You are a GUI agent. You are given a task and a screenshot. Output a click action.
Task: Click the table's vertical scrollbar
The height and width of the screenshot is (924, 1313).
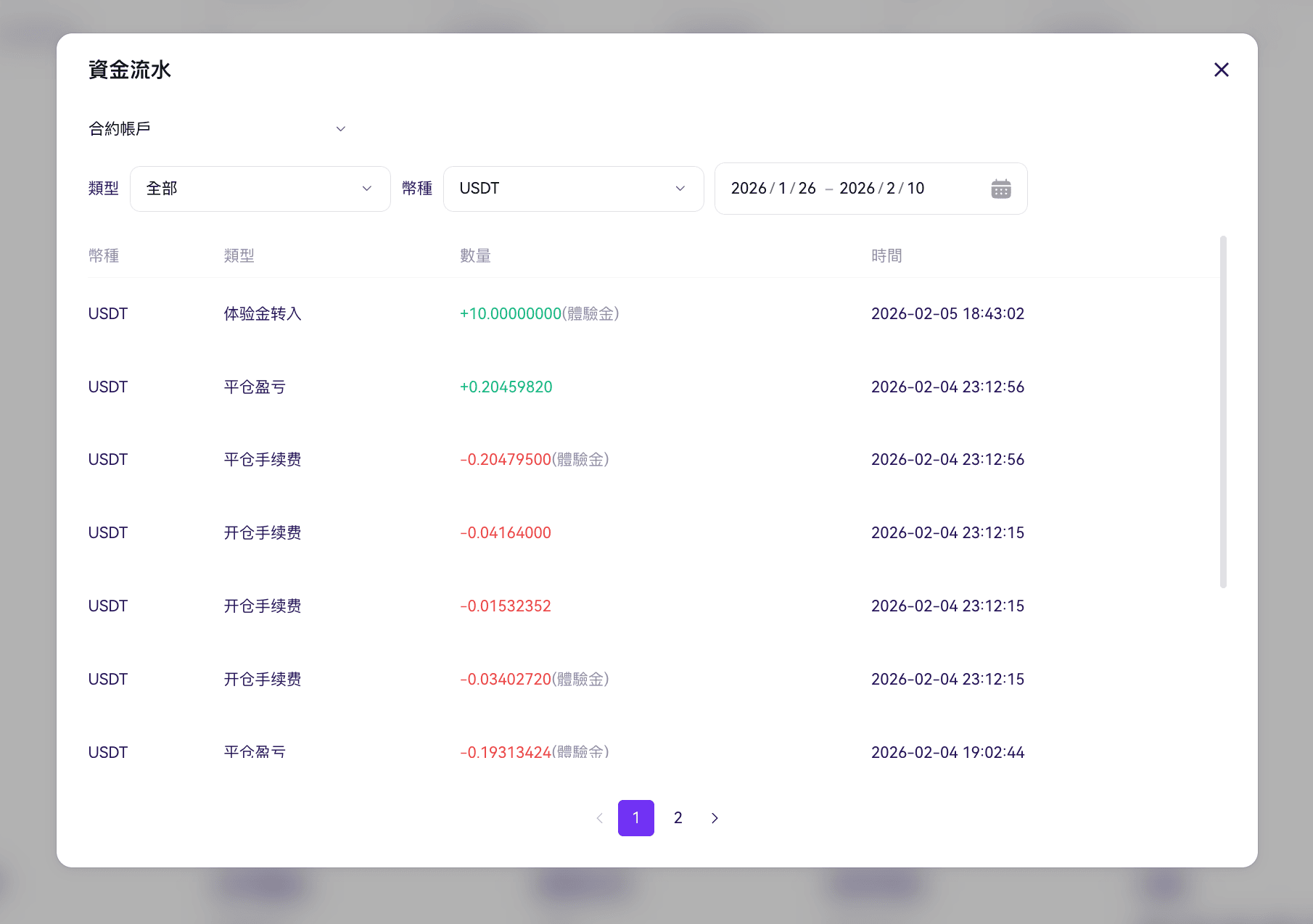1223,411
